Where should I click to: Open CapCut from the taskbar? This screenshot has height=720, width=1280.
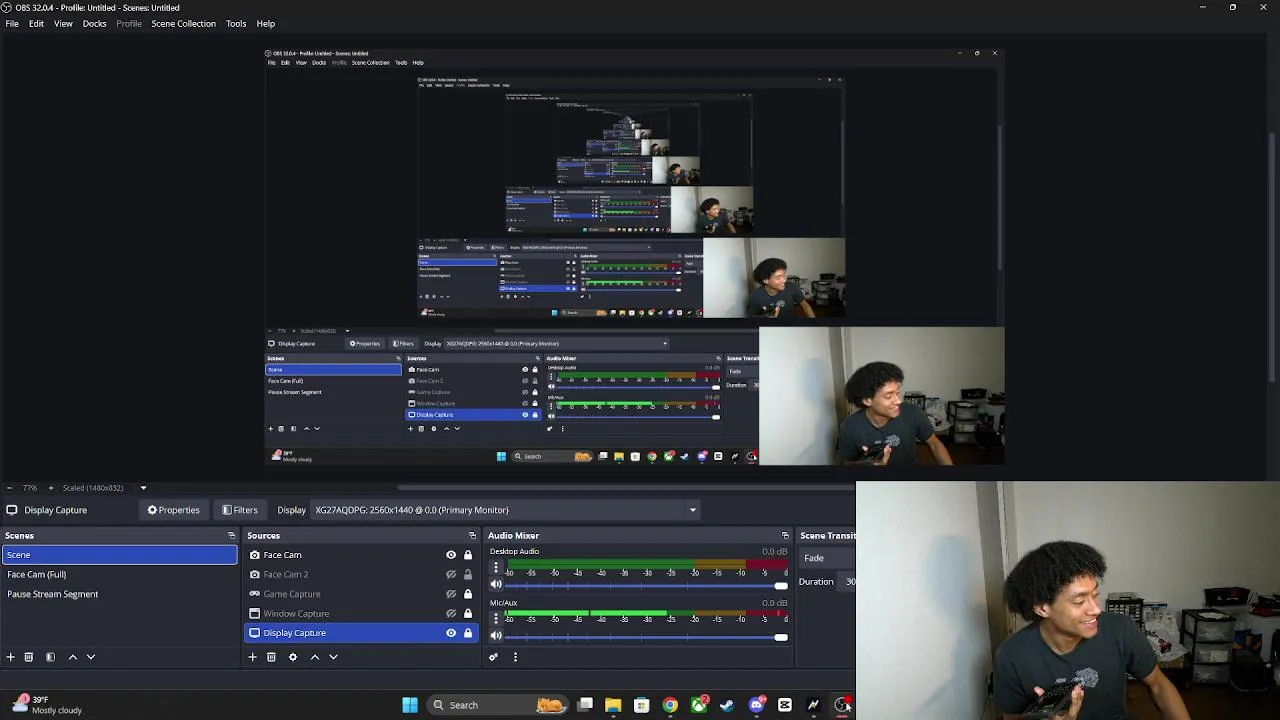click(785, 705)
